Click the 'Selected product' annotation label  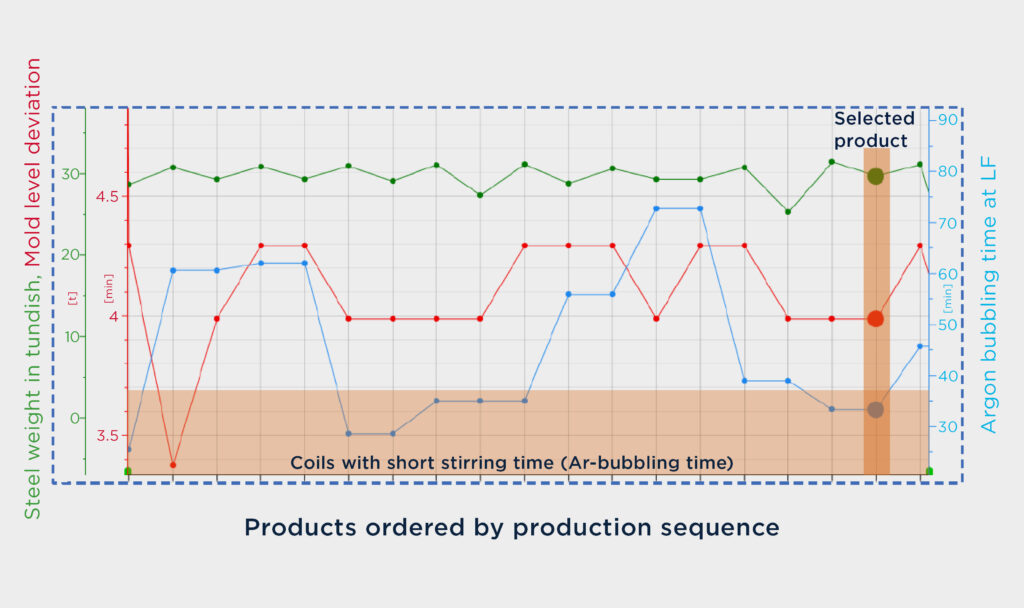(x=874, y=129)
